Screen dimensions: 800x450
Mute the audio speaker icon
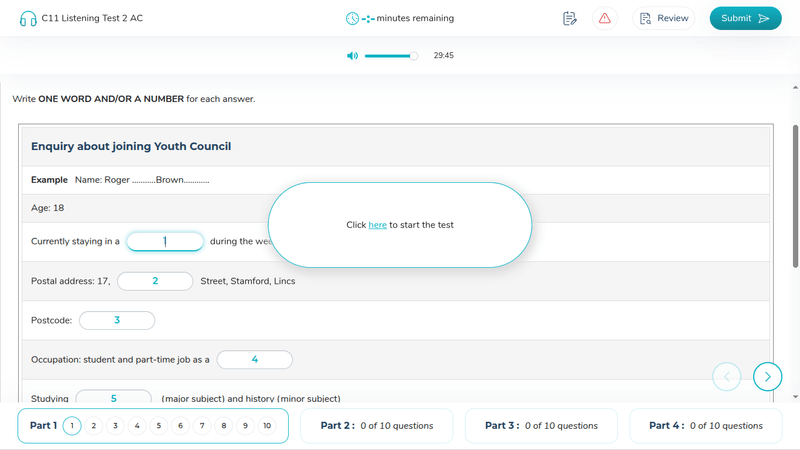click(x=353, y=56)
